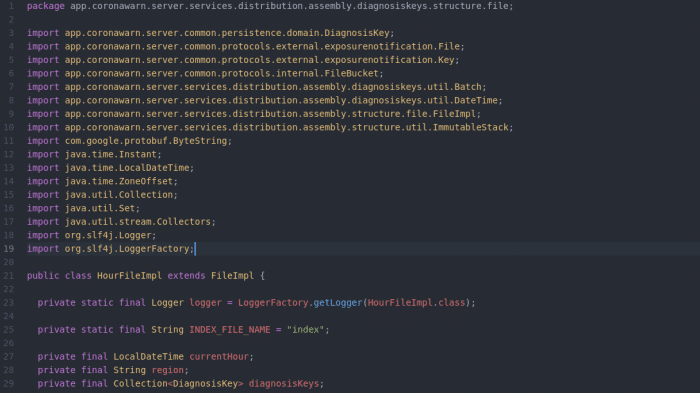Click the org.slf4j.LoggerFactory import
The image size is (700, 393).
110,249
